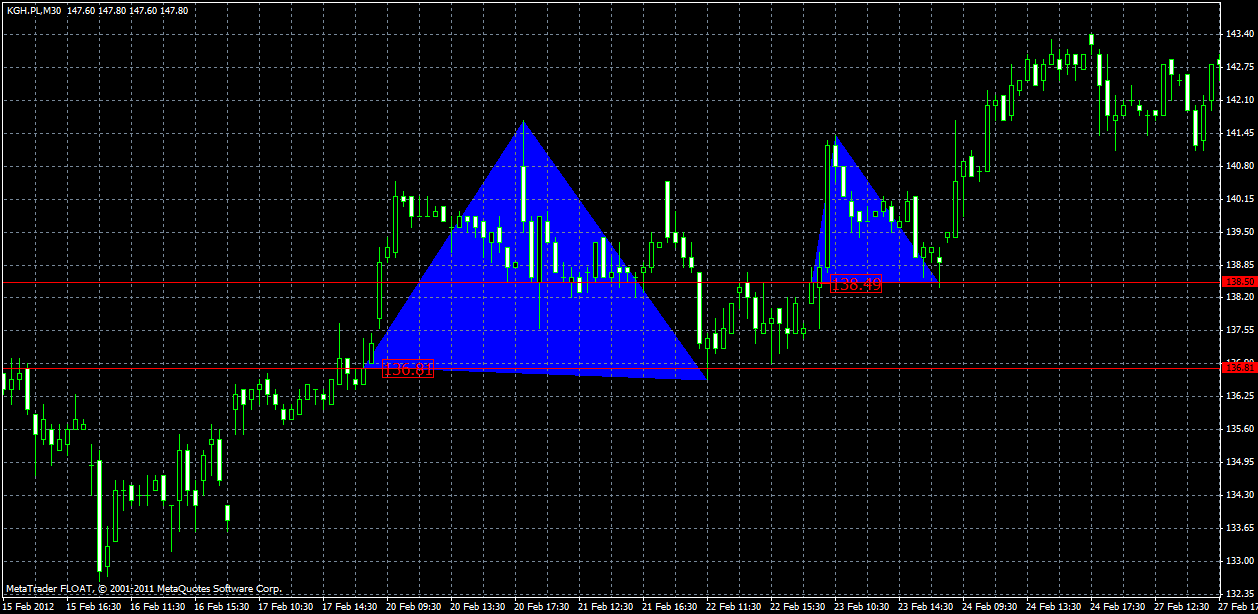Click the 20 Feb 13:30 time label
The width and height of the screenshot is (1258, 614).
[478, 607]
